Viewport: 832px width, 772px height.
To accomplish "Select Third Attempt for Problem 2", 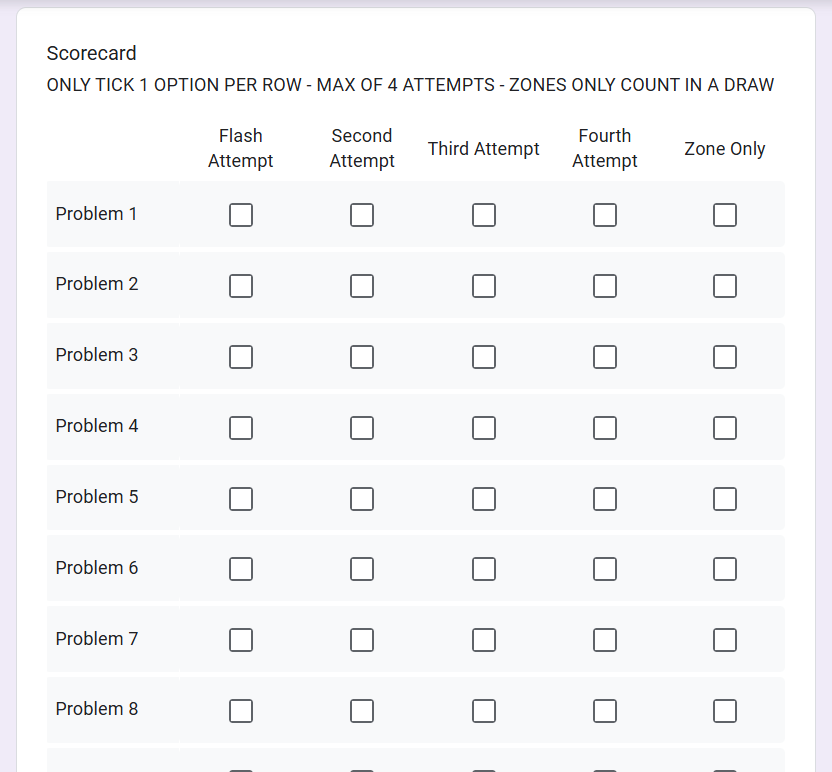I will 484,286.
